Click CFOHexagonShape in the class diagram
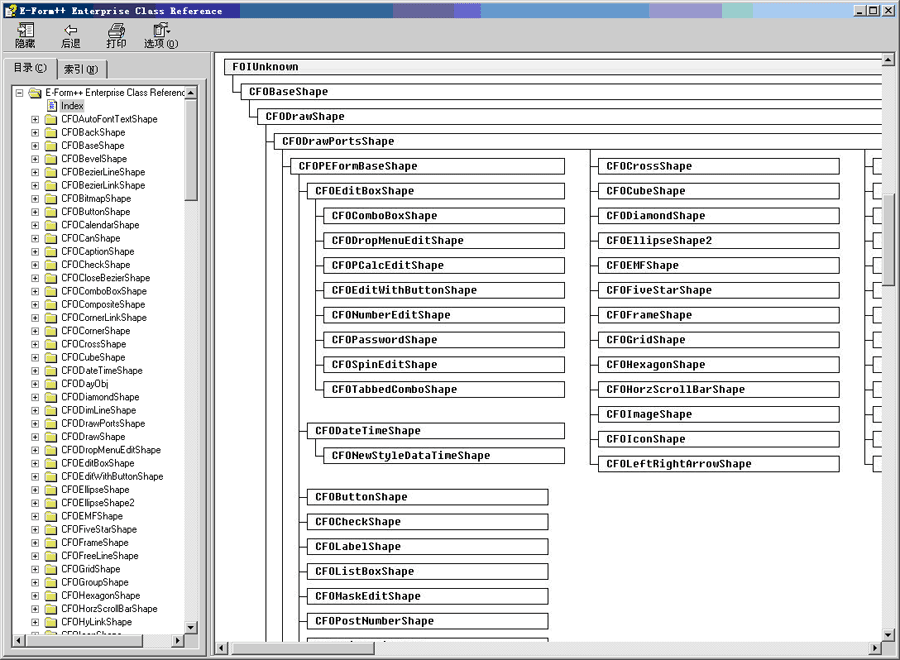Viewport: 900px width, 660px height. pyautogui.click(x=656, y=365)
